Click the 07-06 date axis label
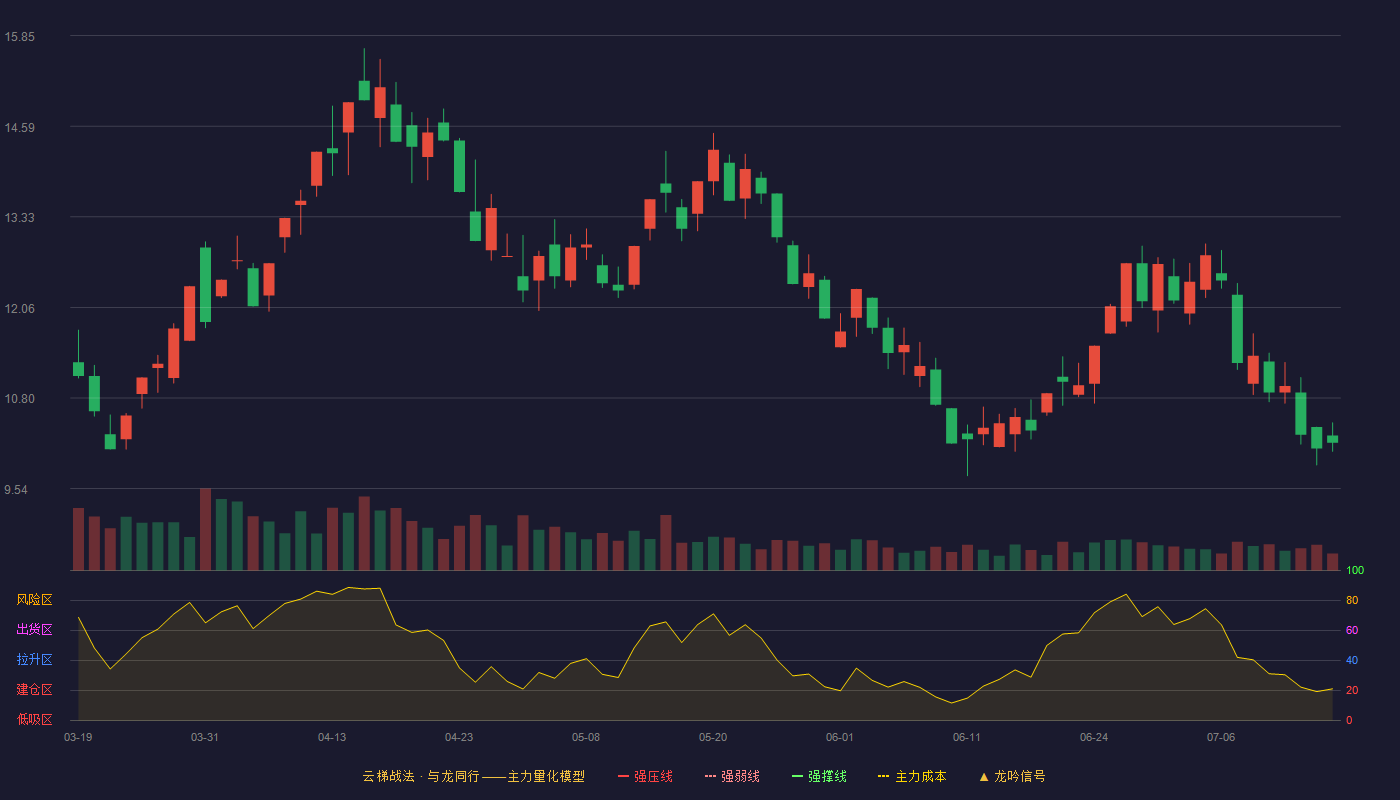Viewport: 1400px width, 800px height. coord(1221,737)
